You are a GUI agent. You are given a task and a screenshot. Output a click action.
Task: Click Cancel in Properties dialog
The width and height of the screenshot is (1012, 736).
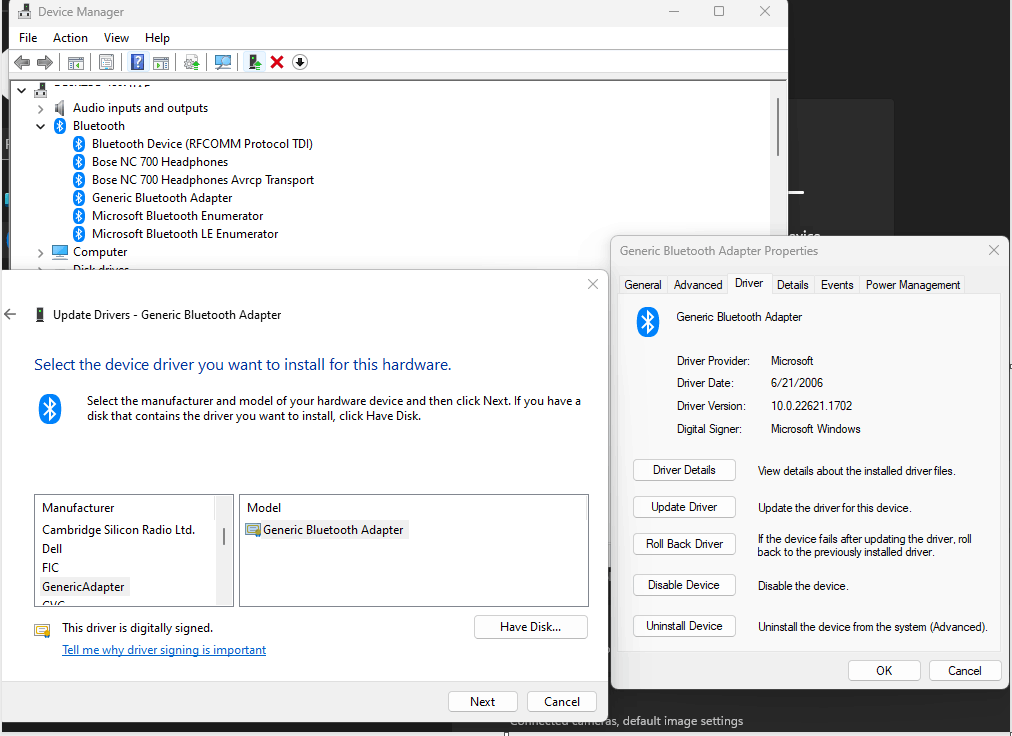[x=964, y=670]
